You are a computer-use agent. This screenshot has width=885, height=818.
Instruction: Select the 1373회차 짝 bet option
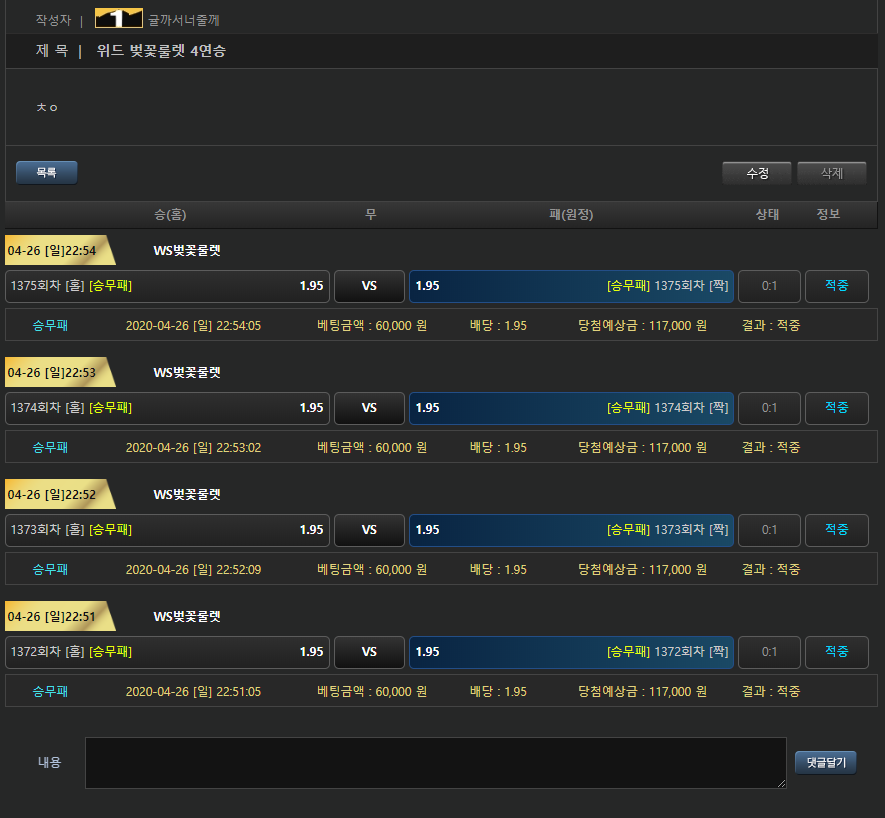(571, 530)
